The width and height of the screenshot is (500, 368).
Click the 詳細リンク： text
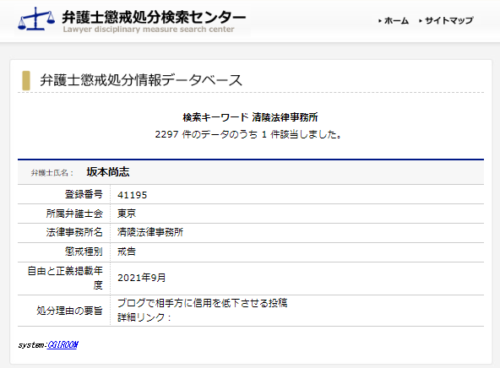[144, 318]
